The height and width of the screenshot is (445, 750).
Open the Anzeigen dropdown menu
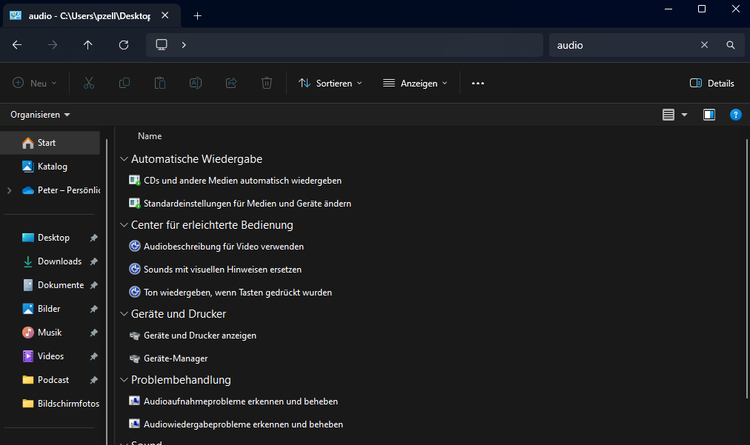pyautogui.click(x=415, y=83)
